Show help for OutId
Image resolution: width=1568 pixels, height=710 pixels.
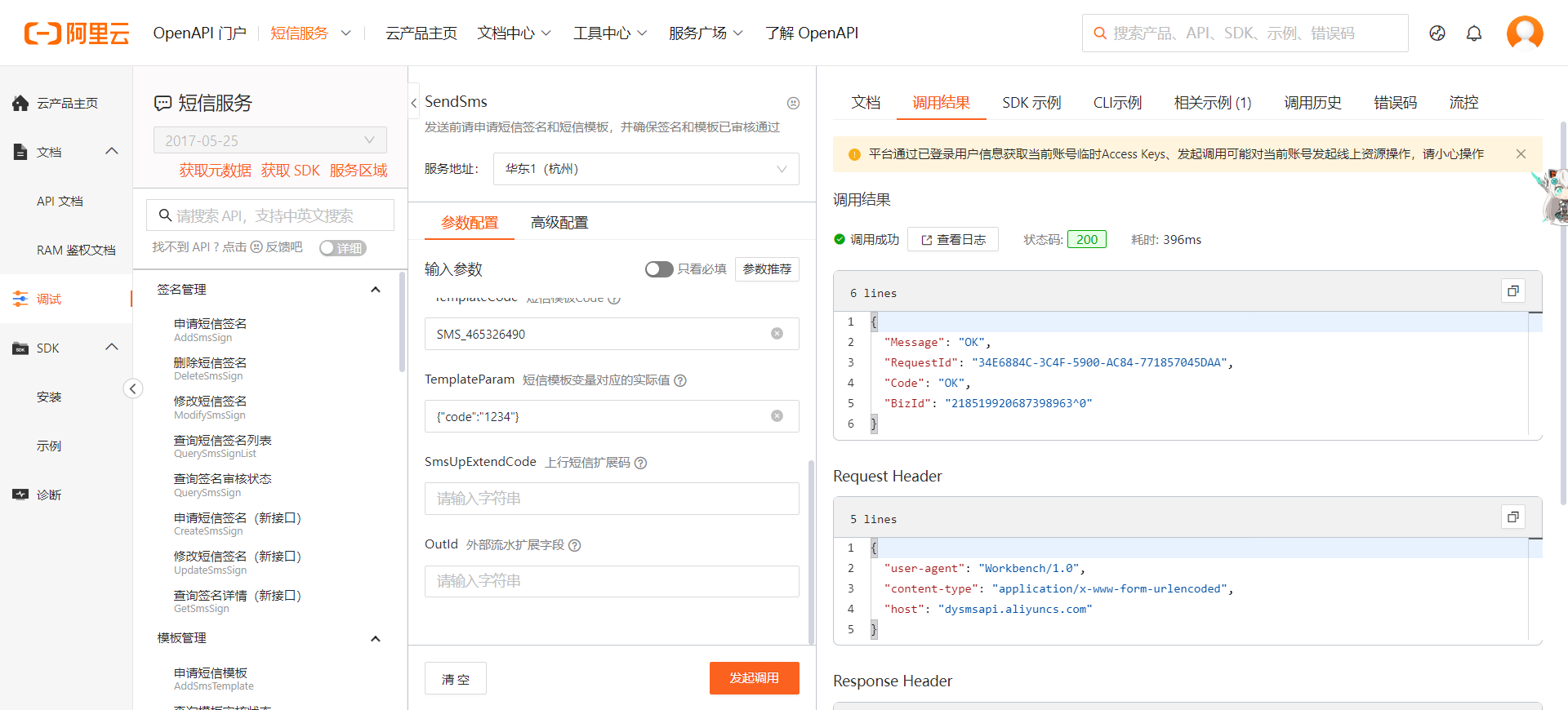[575, 545]
